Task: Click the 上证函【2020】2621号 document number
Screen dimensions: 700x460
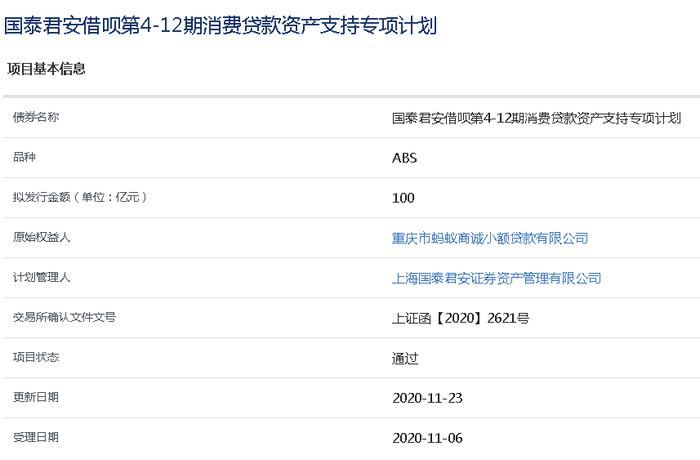Action: 460,318
